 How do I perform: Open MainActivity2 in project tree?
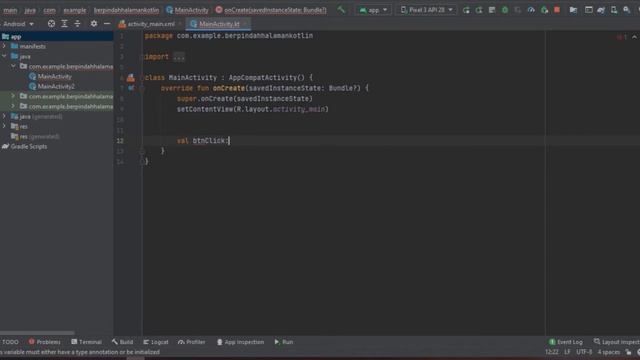point(56,86)
